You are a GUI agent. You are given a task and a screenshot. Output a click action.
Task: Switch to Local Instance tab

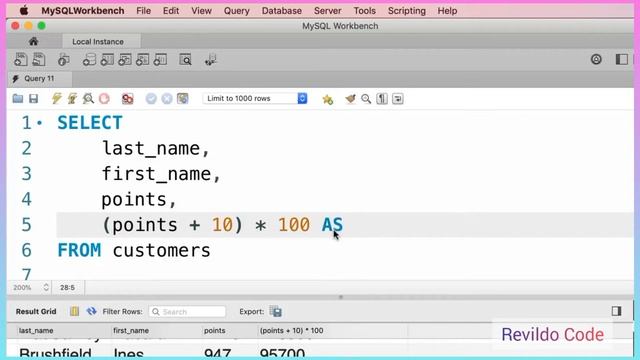click(98, 42)
